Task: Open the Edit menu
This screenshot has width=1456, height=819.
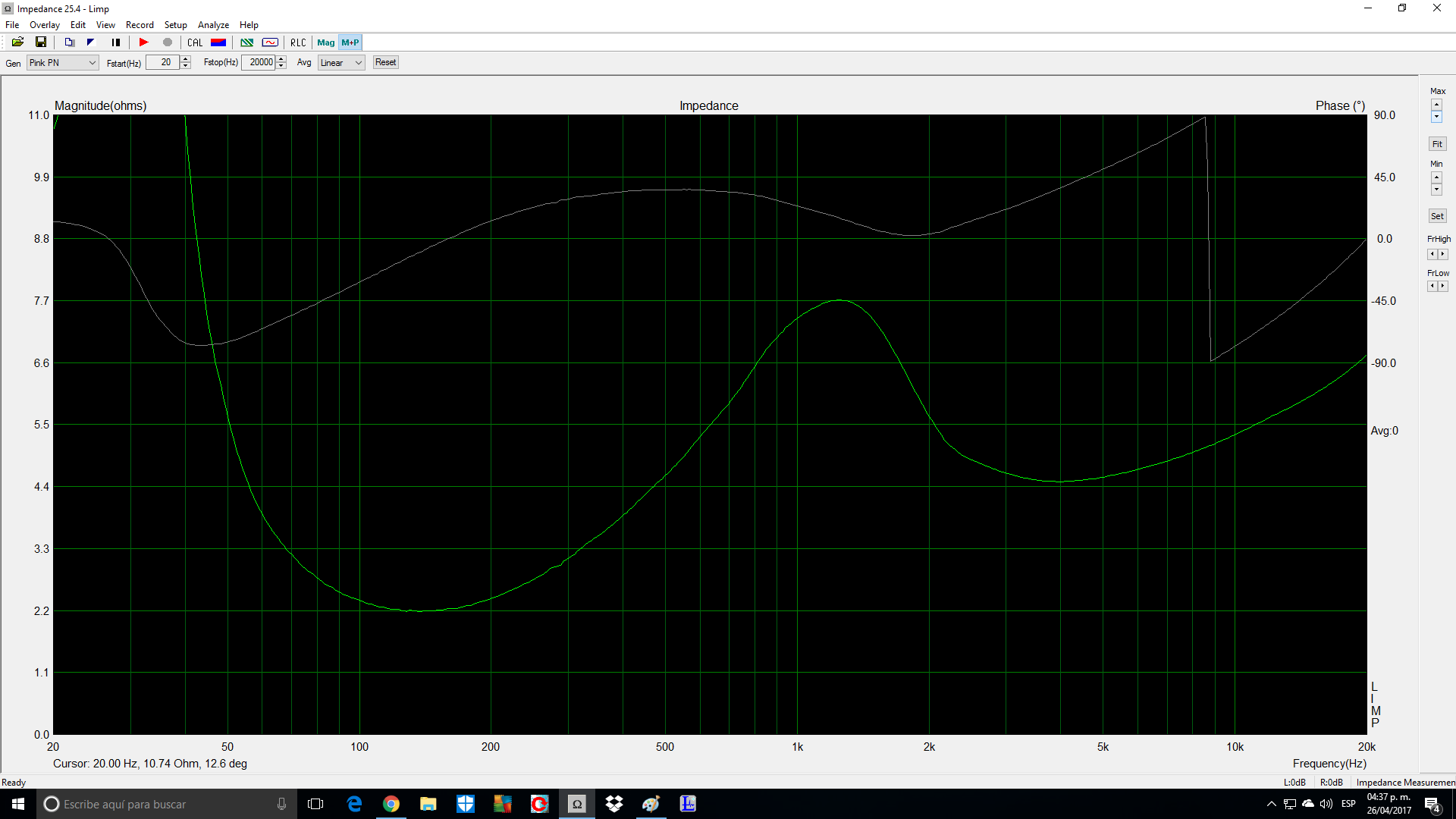Action: coord(78,25)
